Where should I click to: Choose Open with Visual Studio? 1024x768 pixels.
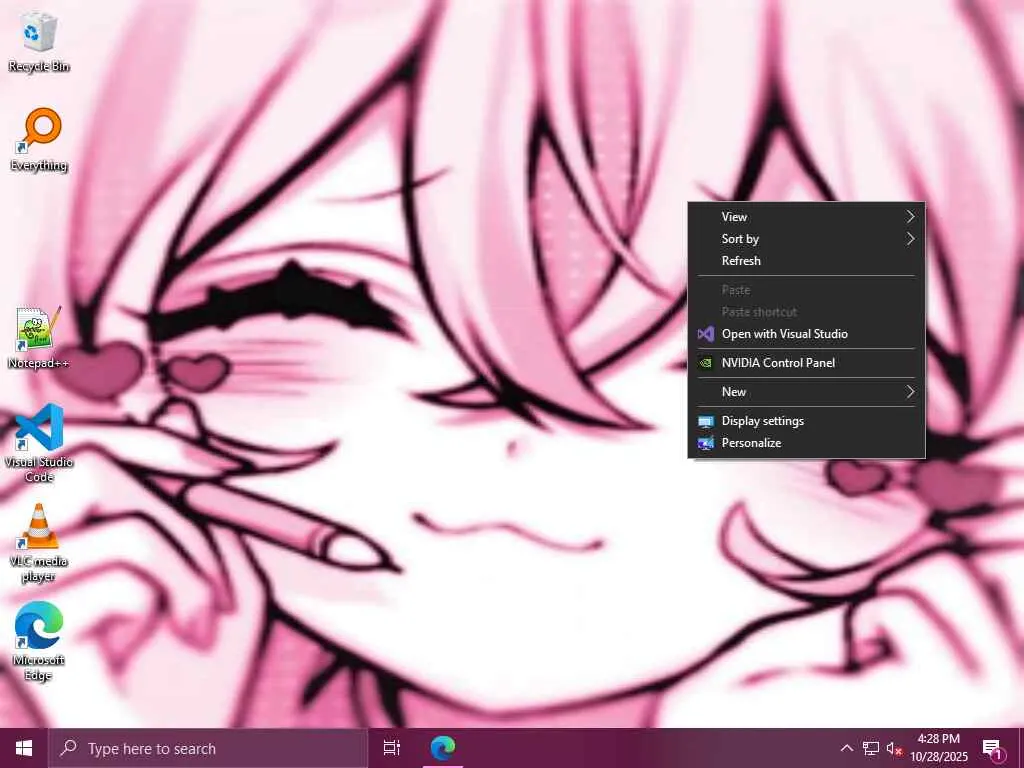tap(807, 334)
